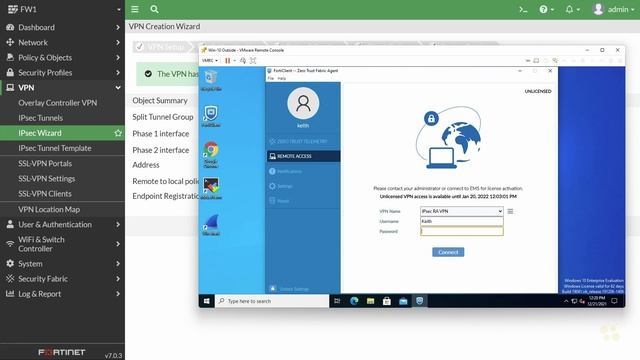Open Overlay Controller VPN page
Viewport: 640px width, 360px height.
58,103
